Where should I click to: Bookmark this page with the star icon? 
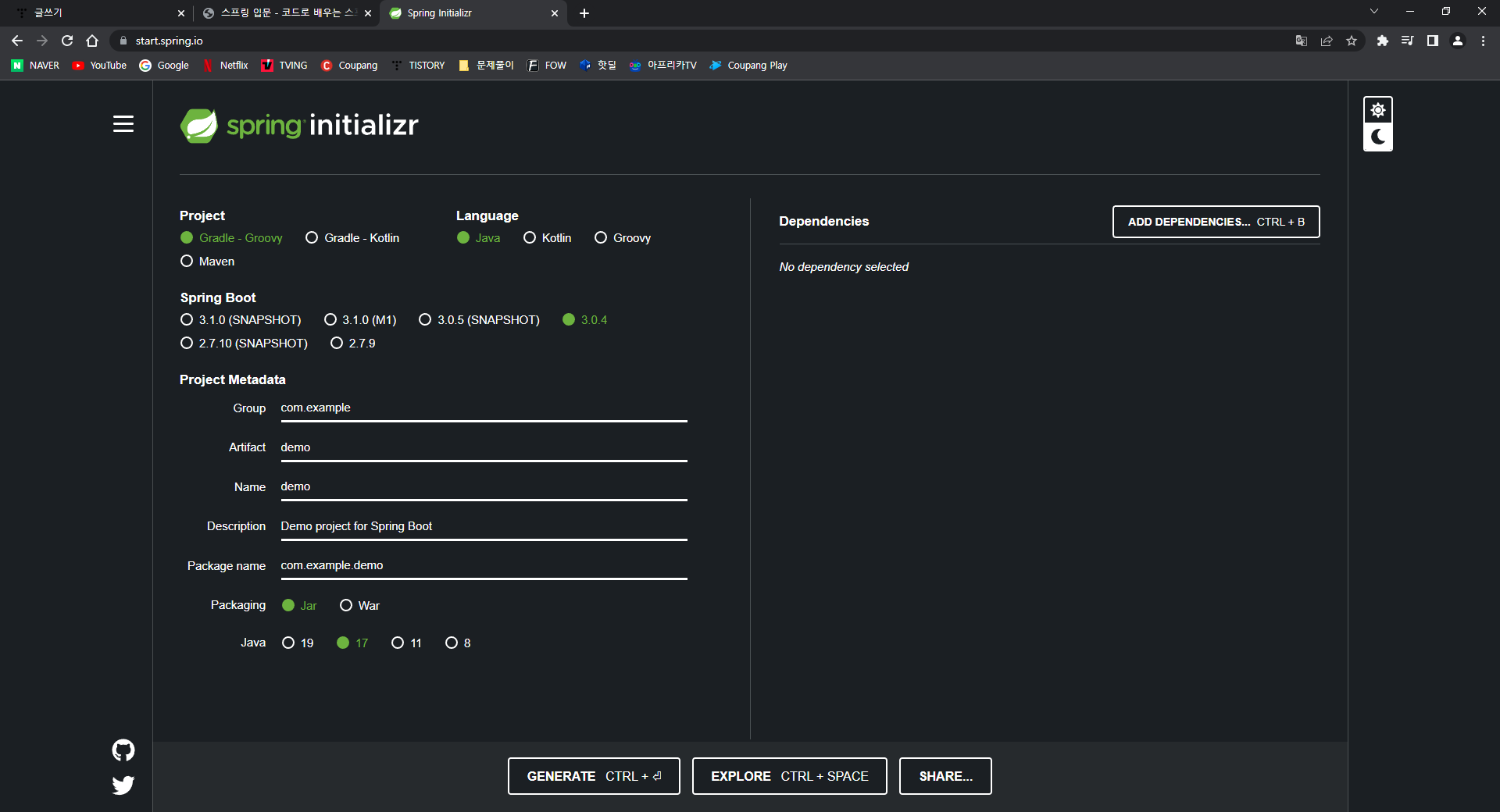pyautogui.click(x=1352, y=41)
